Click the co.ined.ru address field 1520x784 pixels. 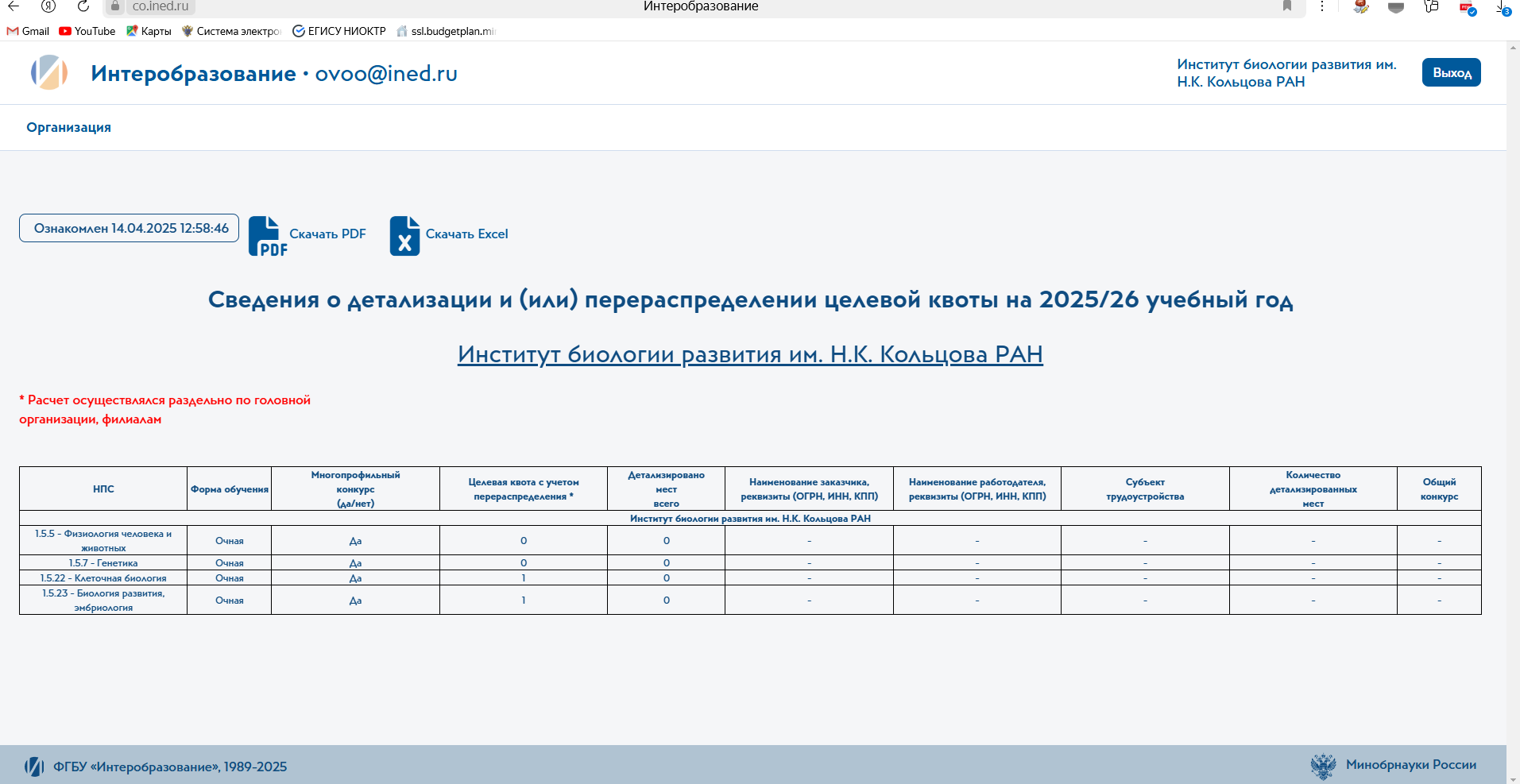tap(161, 6)
